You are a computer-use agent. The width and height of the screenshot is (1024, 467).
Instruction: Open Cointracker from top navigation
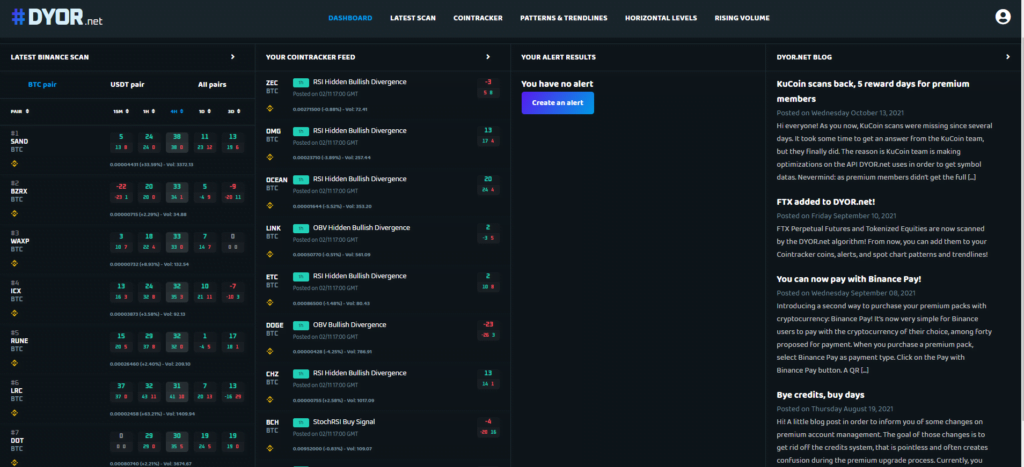tap(478, 18)
